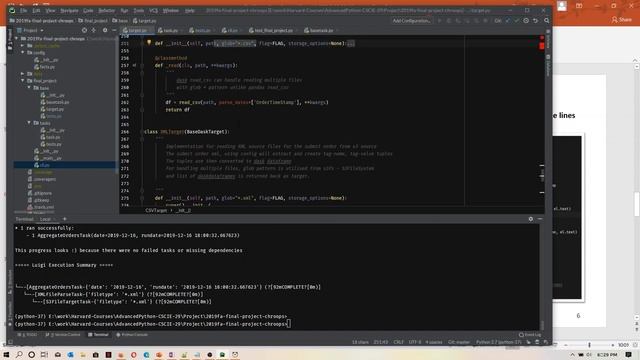Open the Help menu in PyCharm
The image size is (640, 360).
pos(190,11)
